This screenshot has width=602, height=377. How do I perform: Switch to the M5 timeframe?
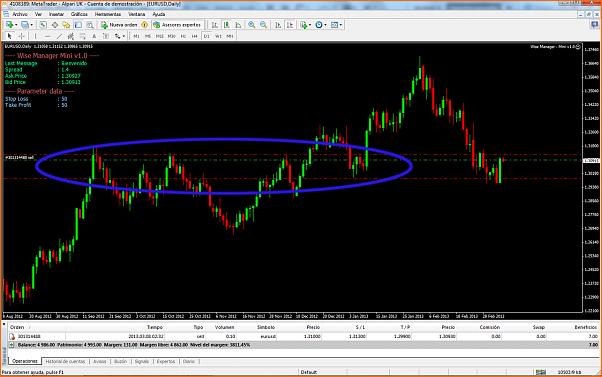pyautogui.click(x=148, y=36)
